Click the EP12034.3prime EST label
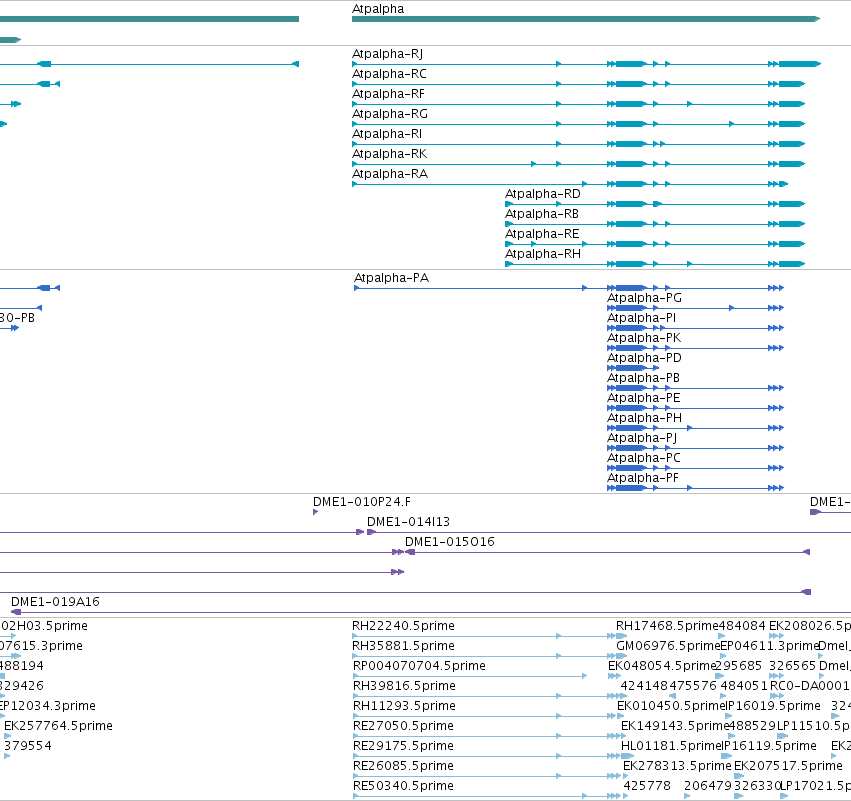The image size is (851, 801). tap(48, 706)
